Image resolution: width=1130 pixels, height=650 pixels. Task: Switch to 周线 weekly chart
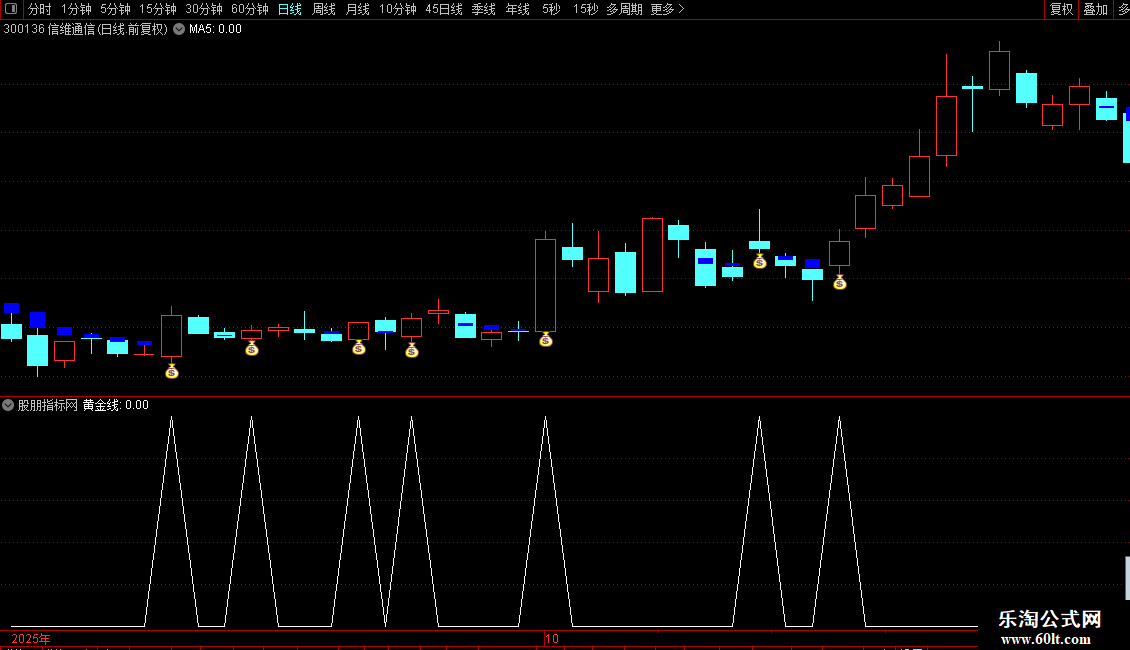pyautogui.click(x=324, y=9)
